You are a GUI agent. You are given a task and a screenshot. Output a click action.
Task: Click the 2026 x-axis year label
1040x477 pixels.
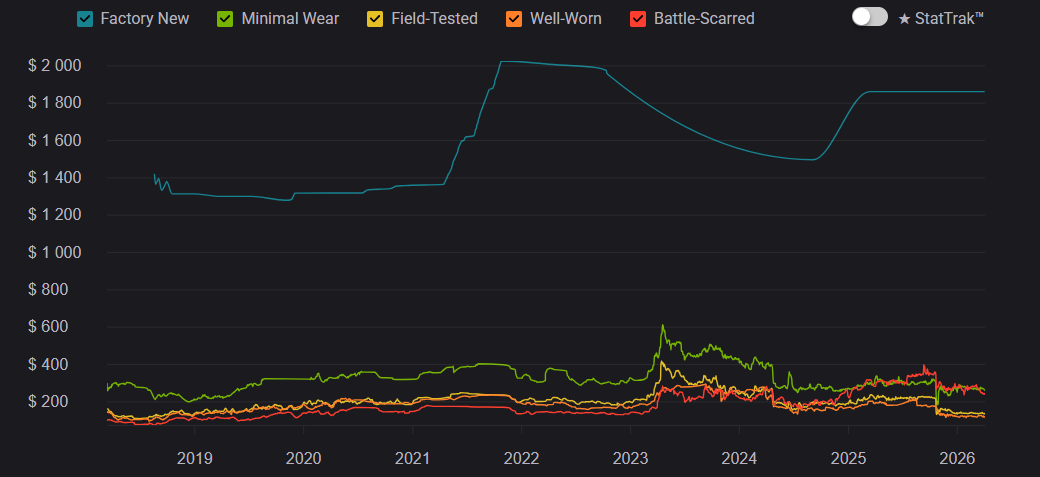pyautogui.click(x=957, y=458)
